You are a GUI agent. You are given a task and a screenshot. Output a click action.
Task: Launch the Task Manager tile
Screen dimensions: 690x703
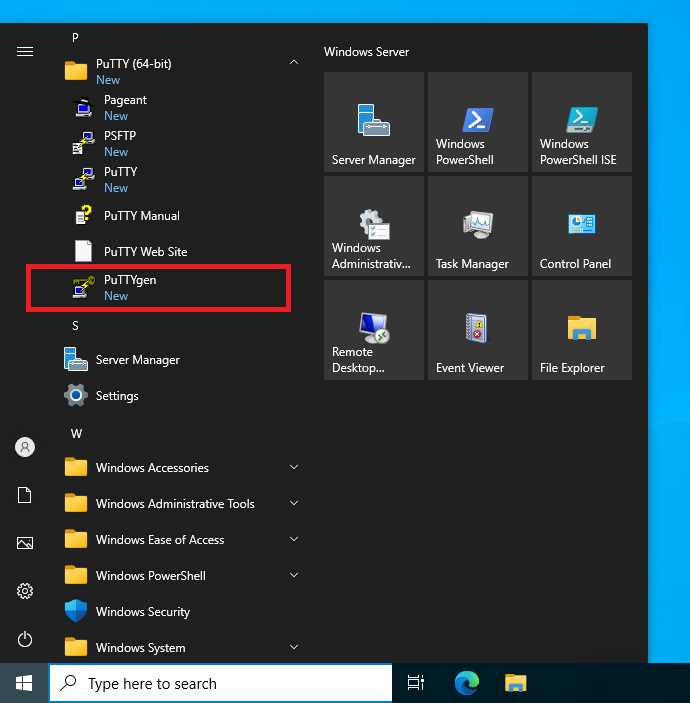click(478, 226)
